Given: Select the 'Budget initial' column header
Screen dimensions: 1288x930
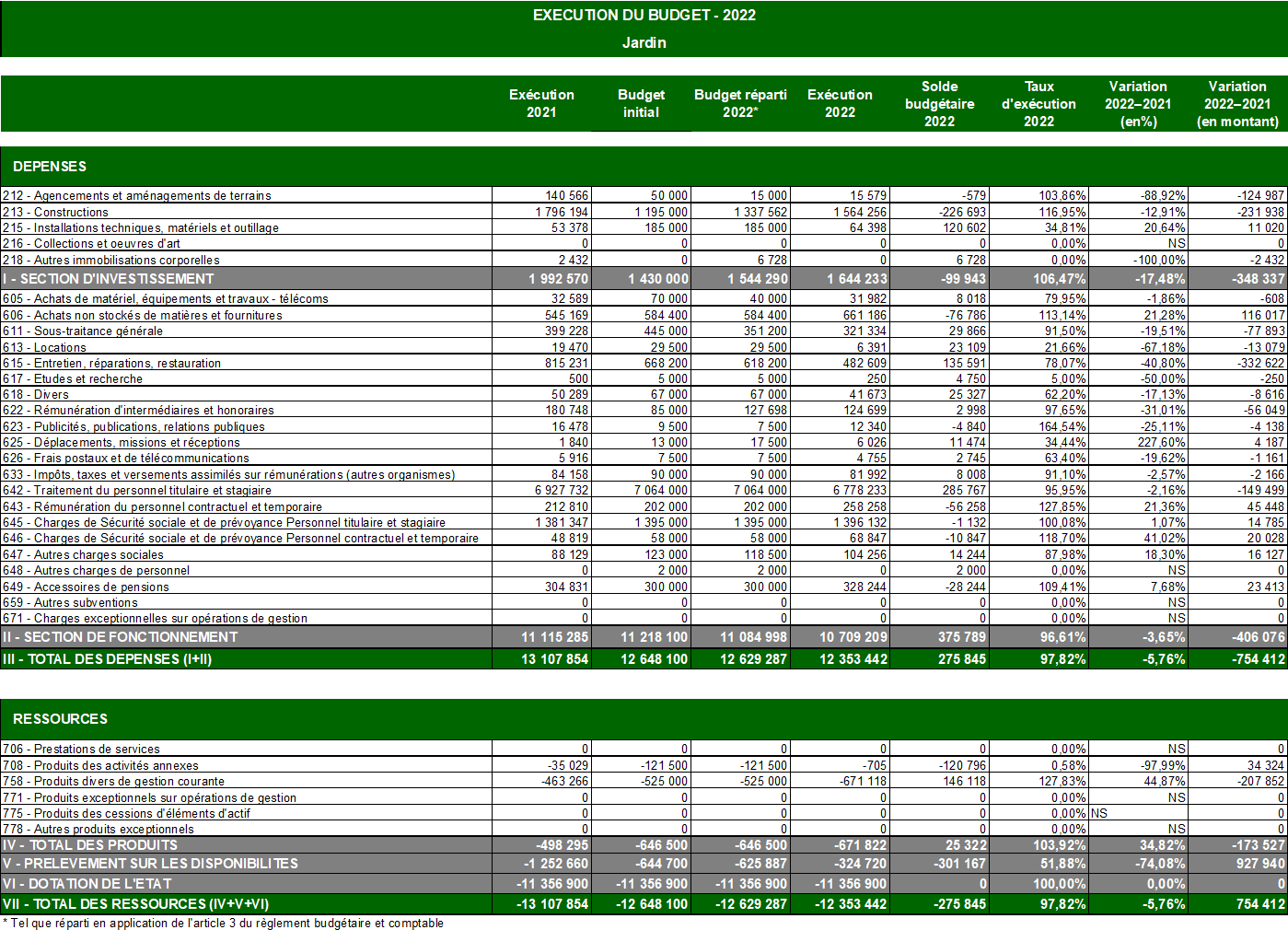Looking at the screenshot, I should pos(641,103).
